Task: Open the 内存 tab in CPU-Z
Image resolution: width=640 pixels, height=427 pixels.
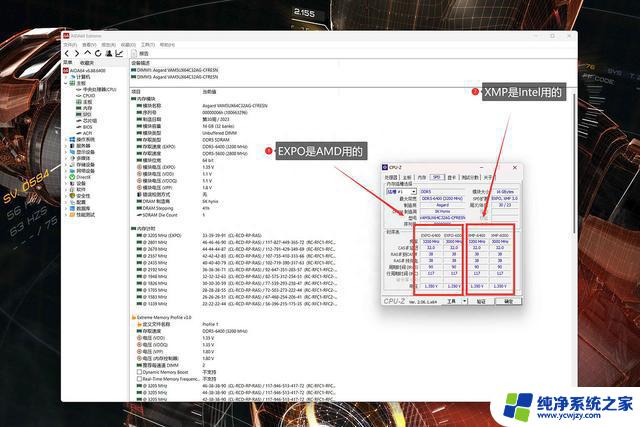Action: tap(422, 178)
